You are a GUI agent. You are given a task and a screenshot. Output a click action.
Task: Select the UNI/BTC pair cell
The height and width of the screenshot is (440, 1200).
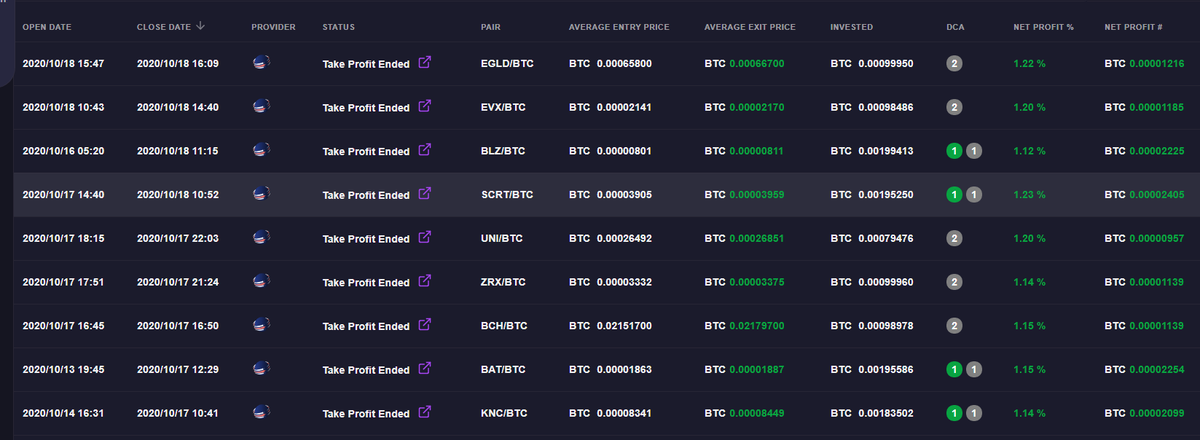(x=502, y=239)
